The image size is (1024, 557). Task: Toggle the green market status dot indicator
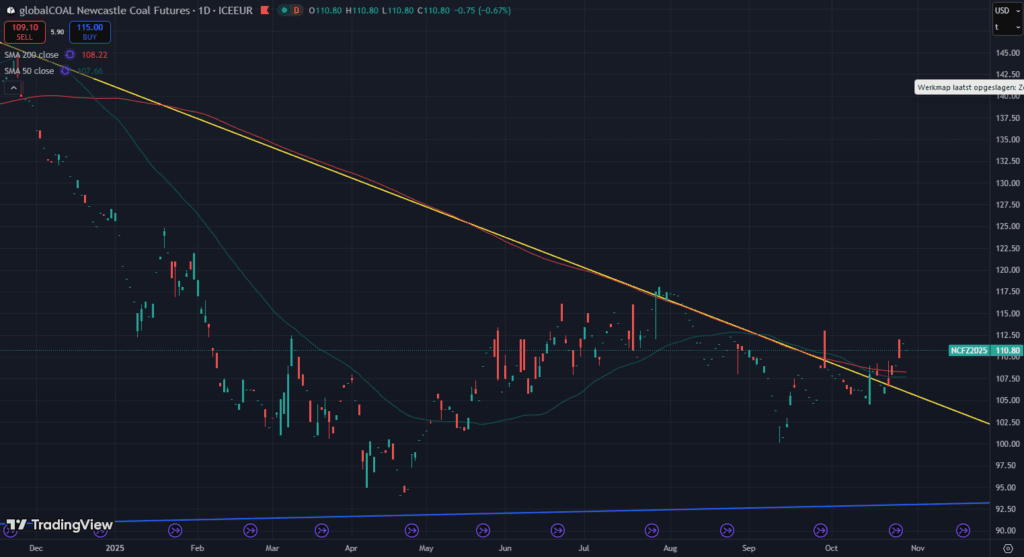coord(285,10)
